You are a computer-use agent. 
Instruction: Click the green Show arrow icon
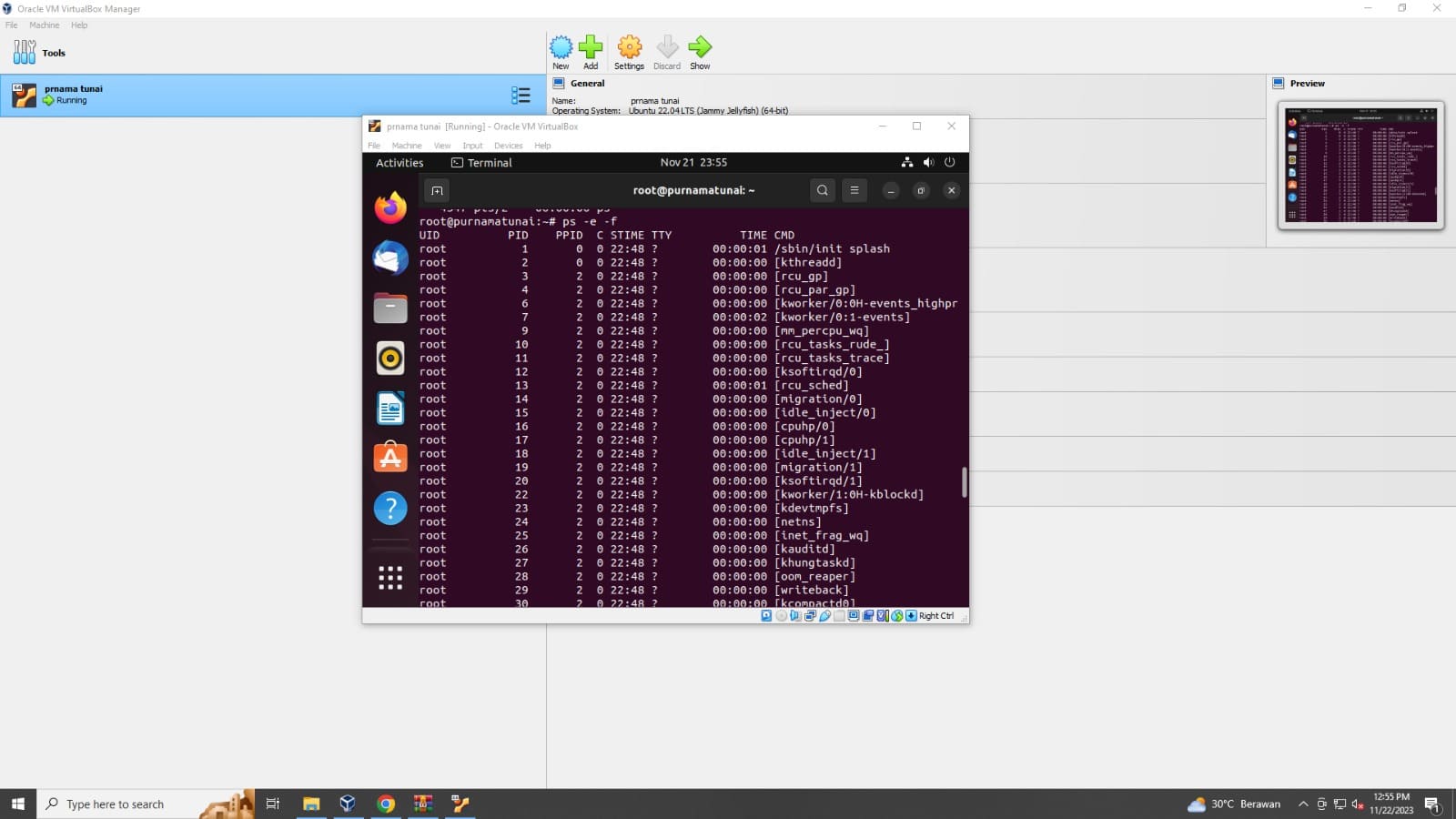(x=700, y=52)
